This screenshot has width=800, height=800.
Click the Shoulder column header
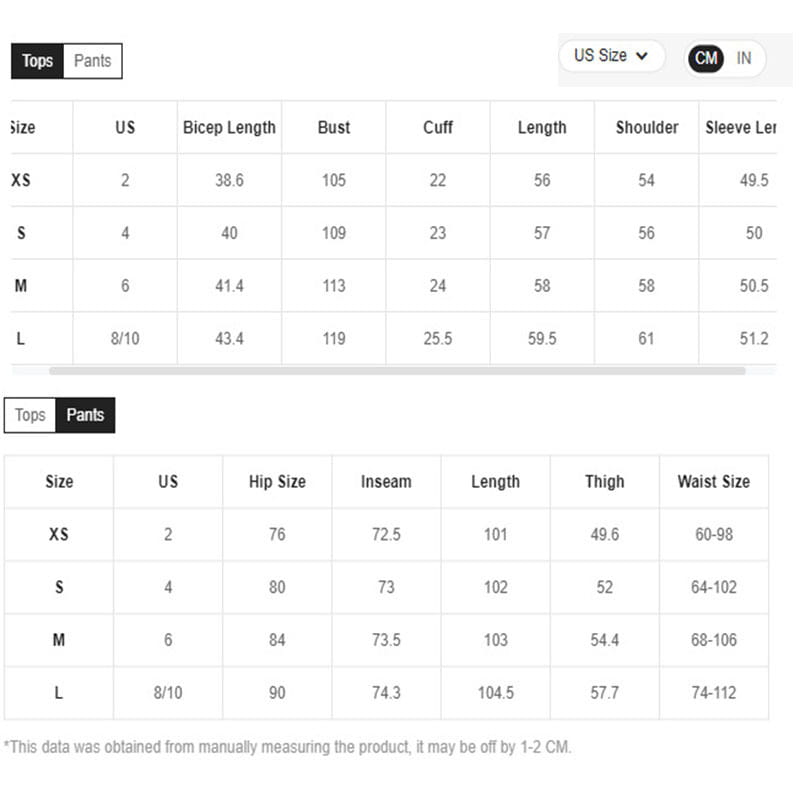point(647,127)
